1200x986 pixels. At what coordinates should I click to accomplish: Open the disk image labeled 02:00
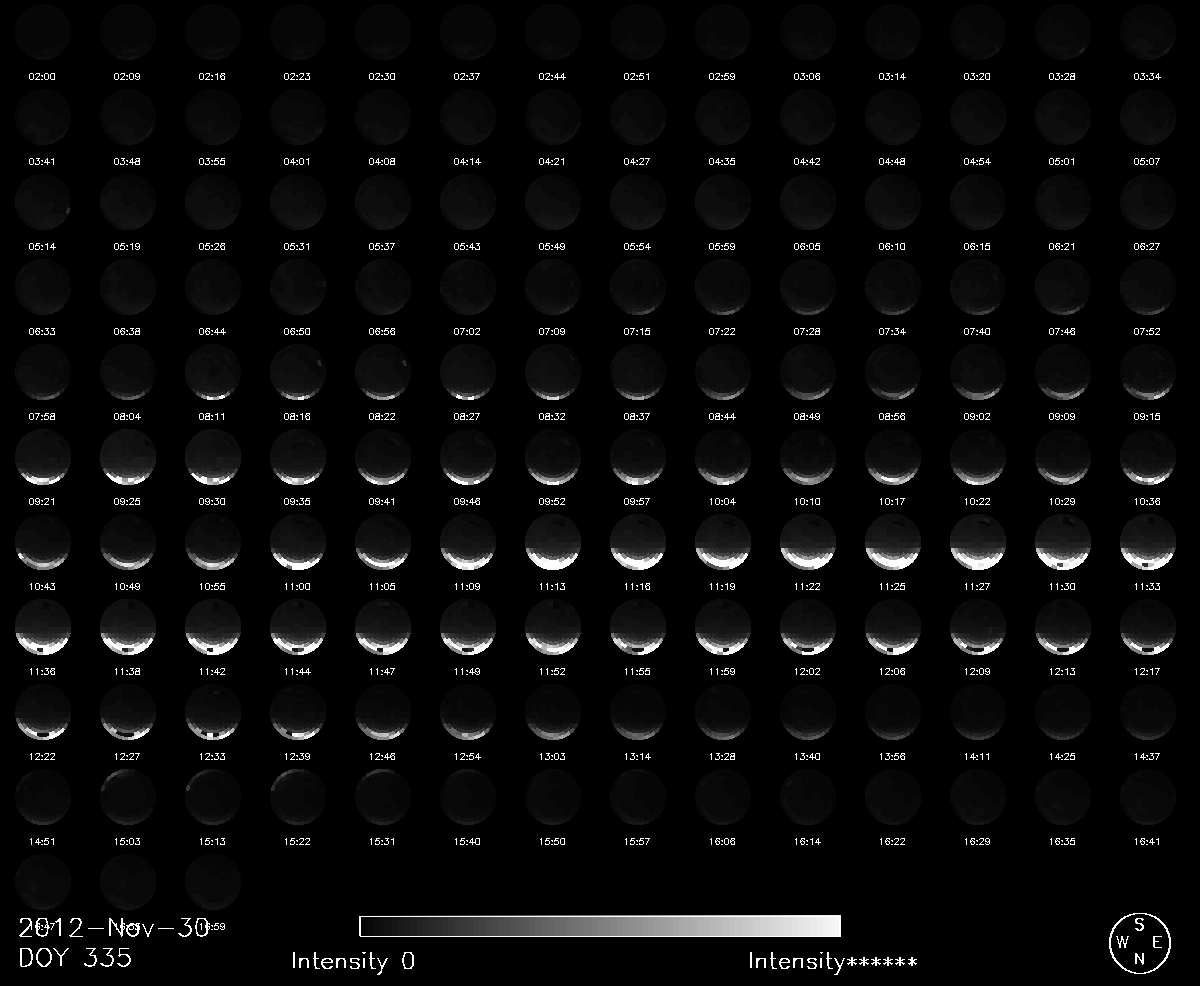click(43, 31)
